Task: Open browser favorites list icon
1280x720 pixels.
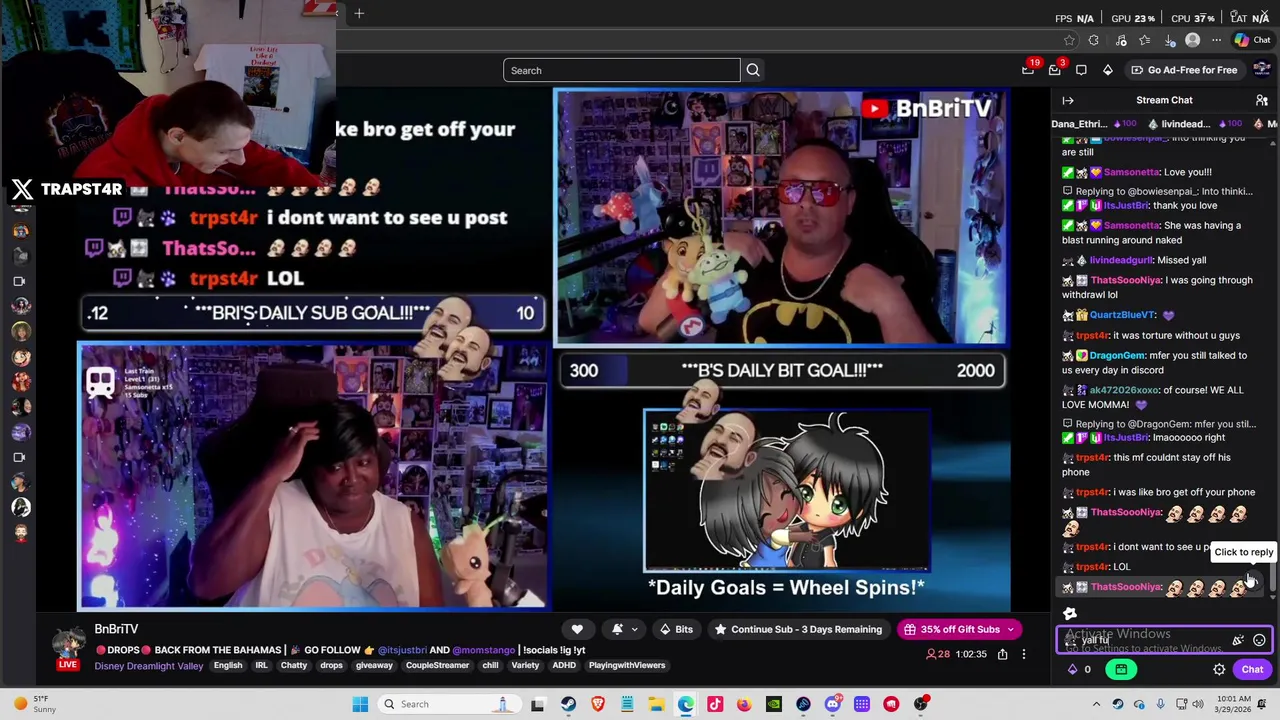Action: (1145, 40)
